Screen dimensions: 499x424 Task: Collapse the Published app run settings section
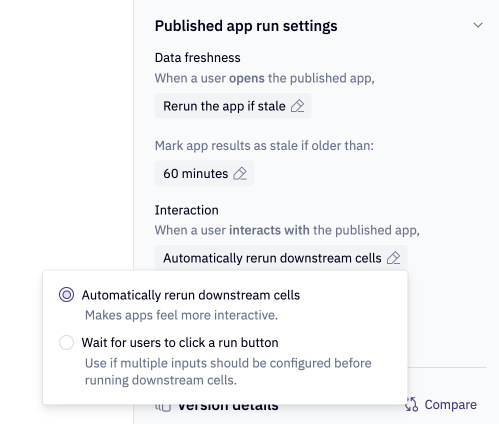coord(478,25)
